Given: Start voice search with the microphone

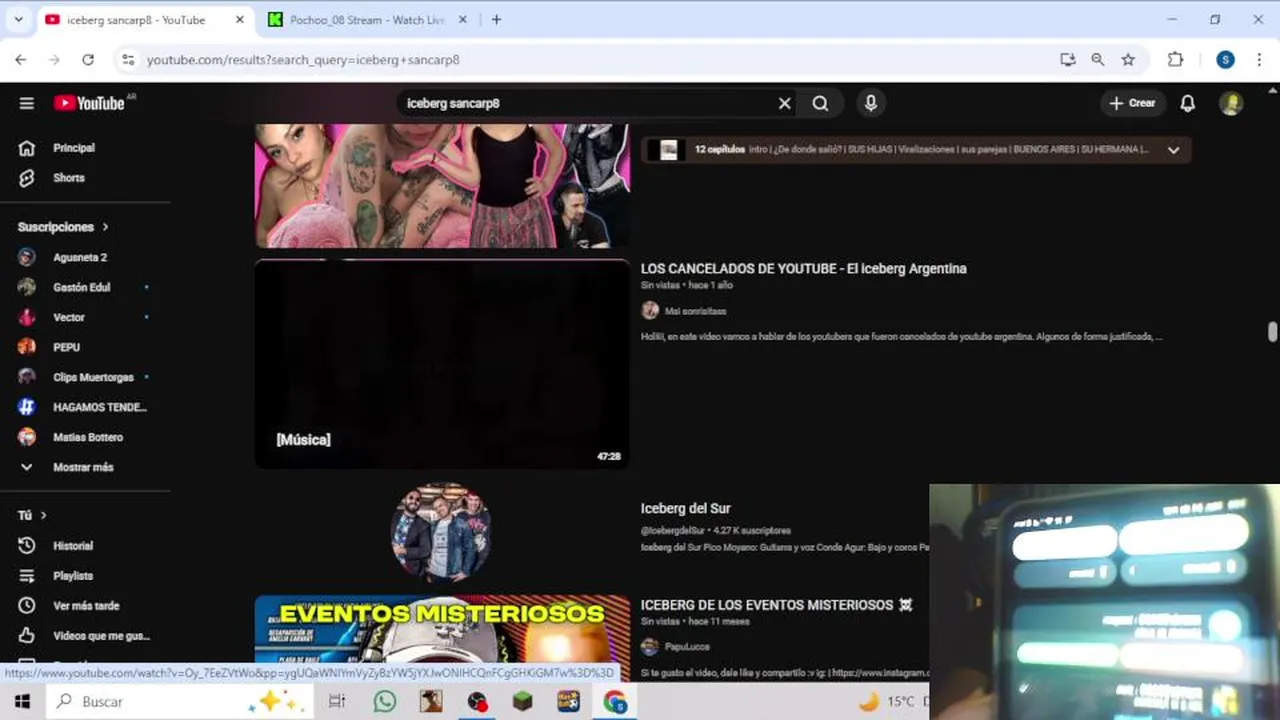Looking at the screenshot, I should (x=871, y=103).
